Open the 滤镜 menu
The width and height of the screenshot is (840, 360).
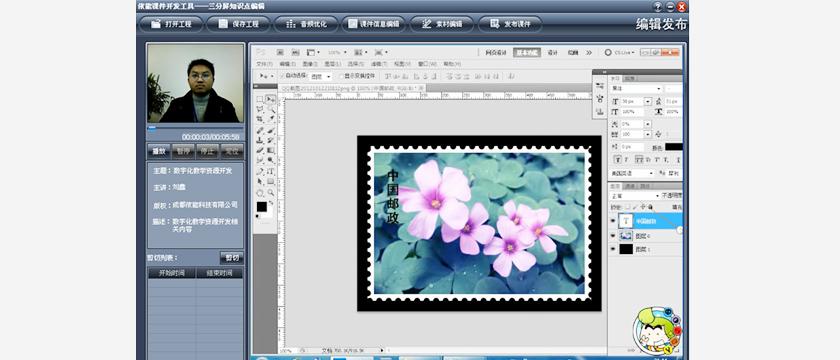(x=378, y=64)
